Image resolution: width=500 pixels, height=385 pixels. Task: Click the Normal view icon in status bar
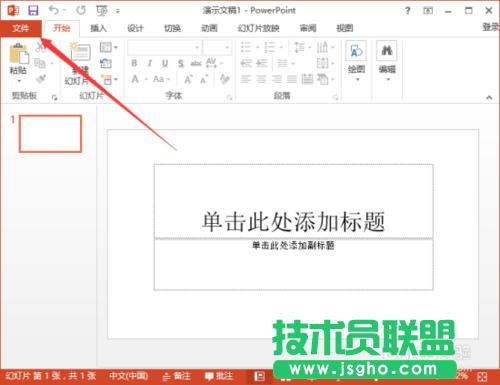(x=259, y=377)
